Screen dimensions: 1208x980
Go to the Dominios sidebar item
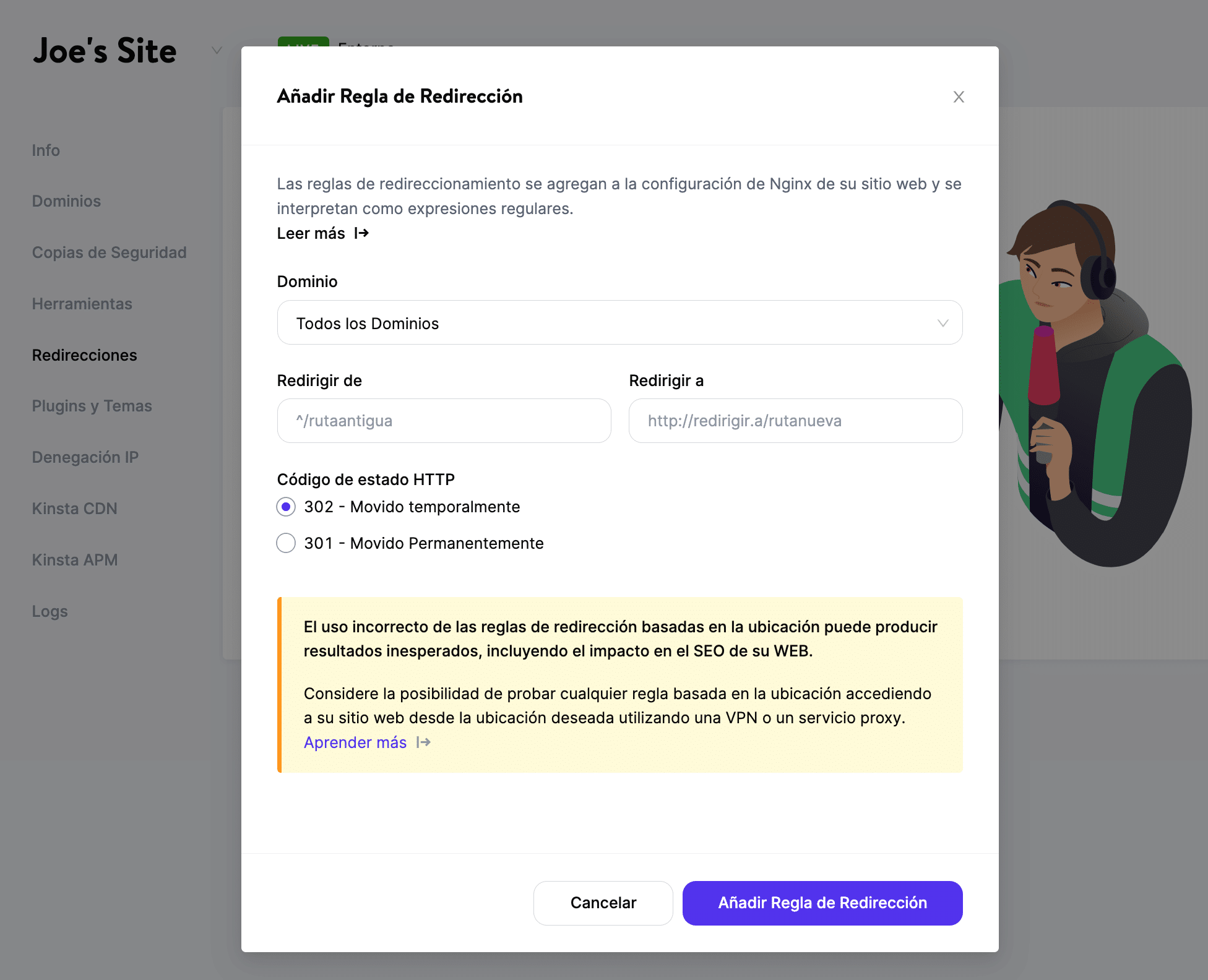(x=66, y=202)
